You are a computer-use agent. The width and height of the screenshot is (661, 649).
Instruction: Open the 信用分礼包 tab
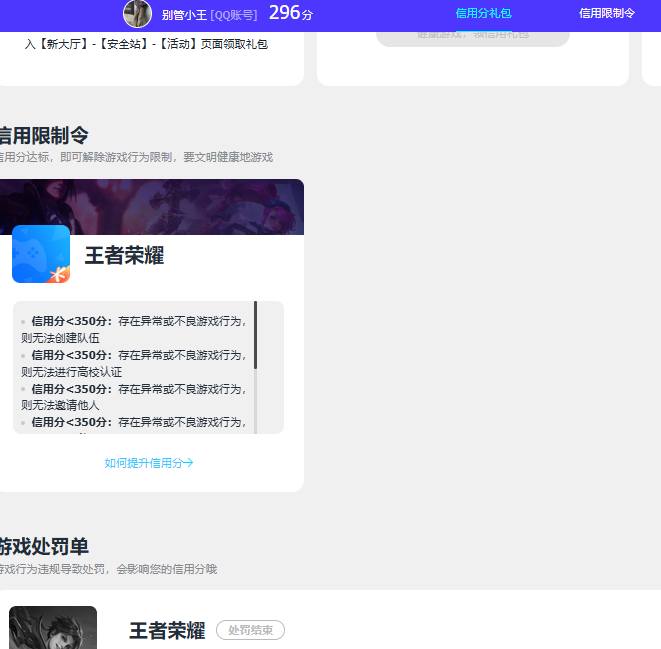point(484,13)
